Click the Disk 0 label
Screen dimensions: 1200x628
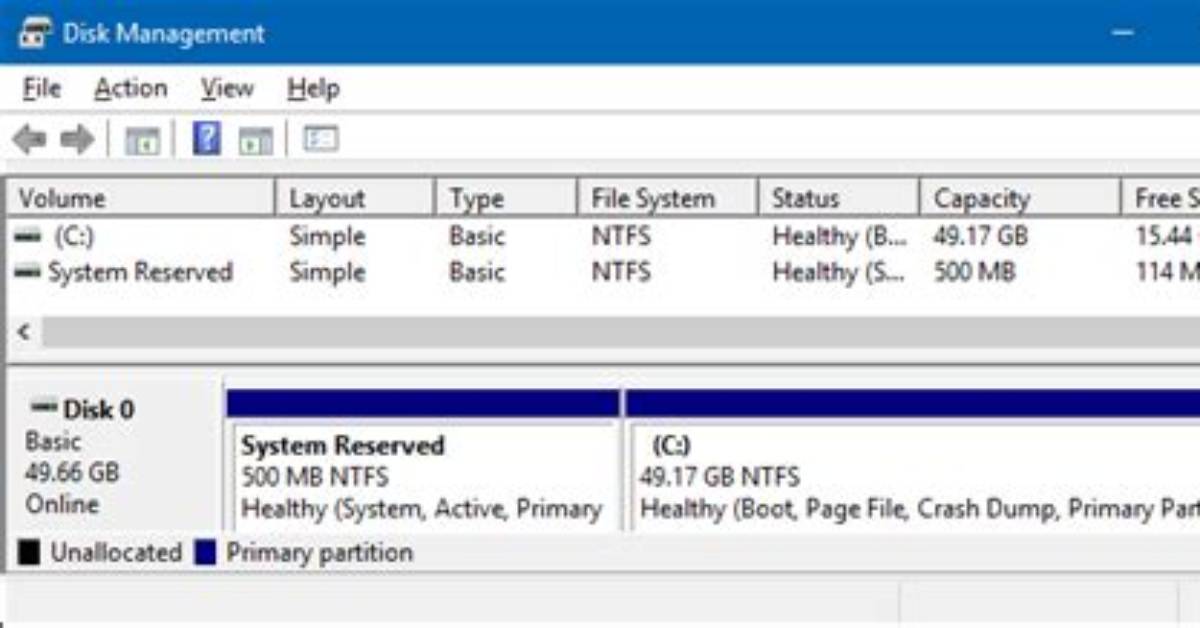tap(98, 409)
